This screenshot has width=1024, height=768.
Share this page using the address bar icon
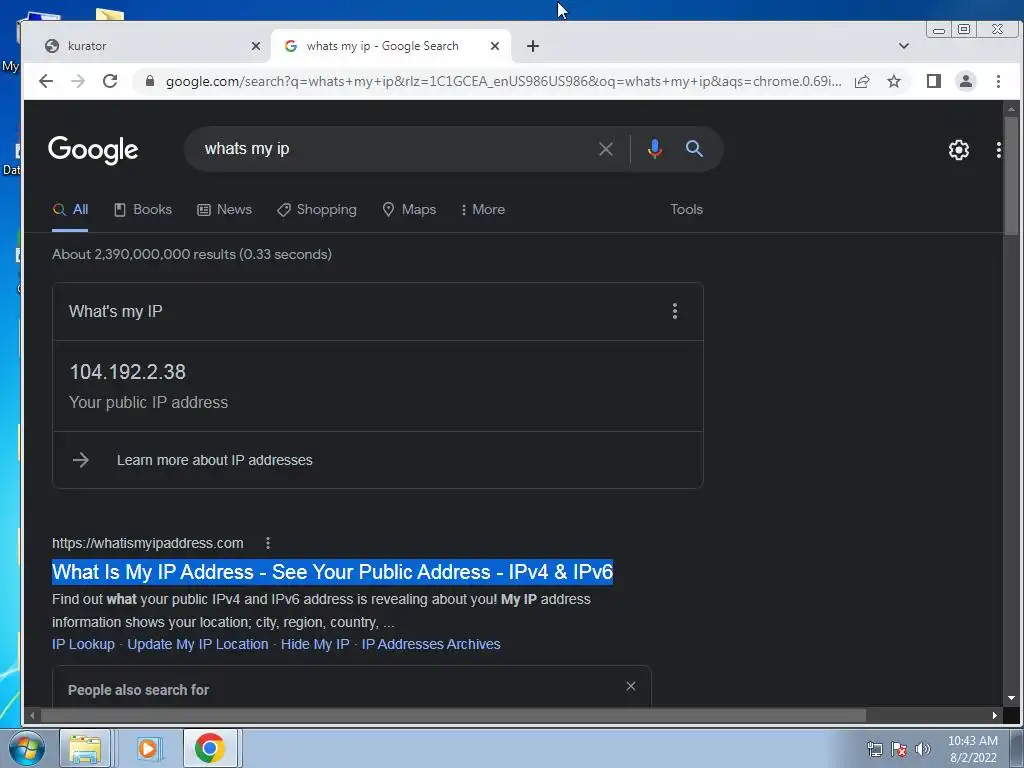[x=862, y=81]
